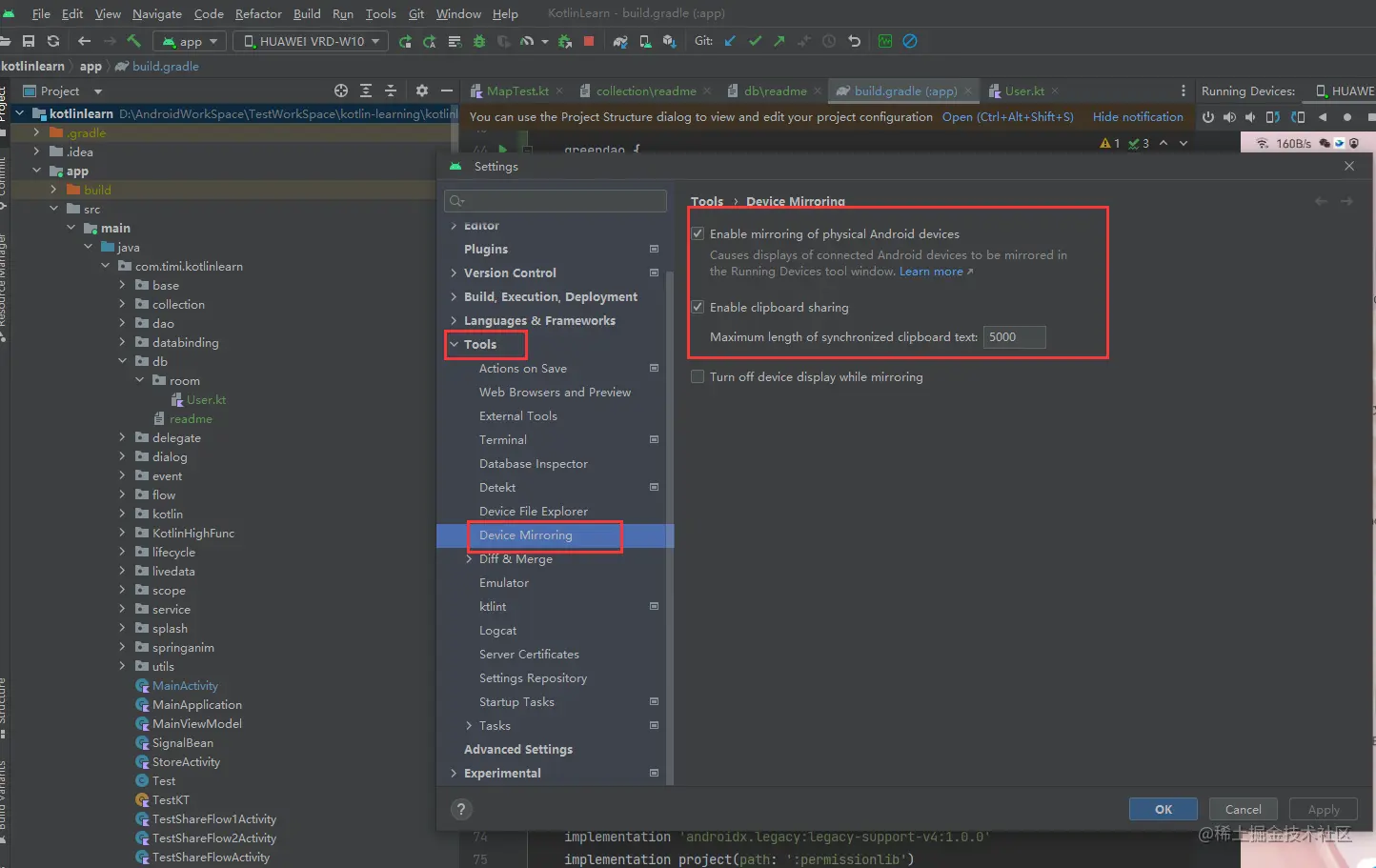Check Turn off device display while mirroring
The height and width of the screenshot is (868, 1376).
pyautogui.click(x=698, y=376)
